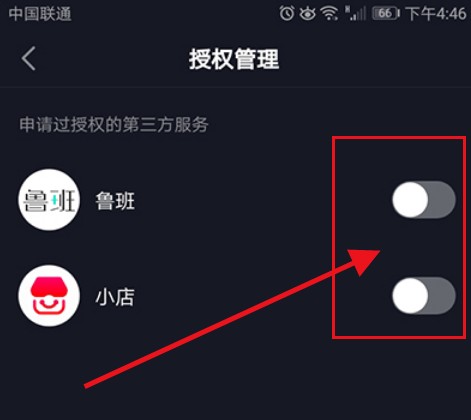Toggle authorization switch for 鲁班
471x420 pixels.
[424, 200]
